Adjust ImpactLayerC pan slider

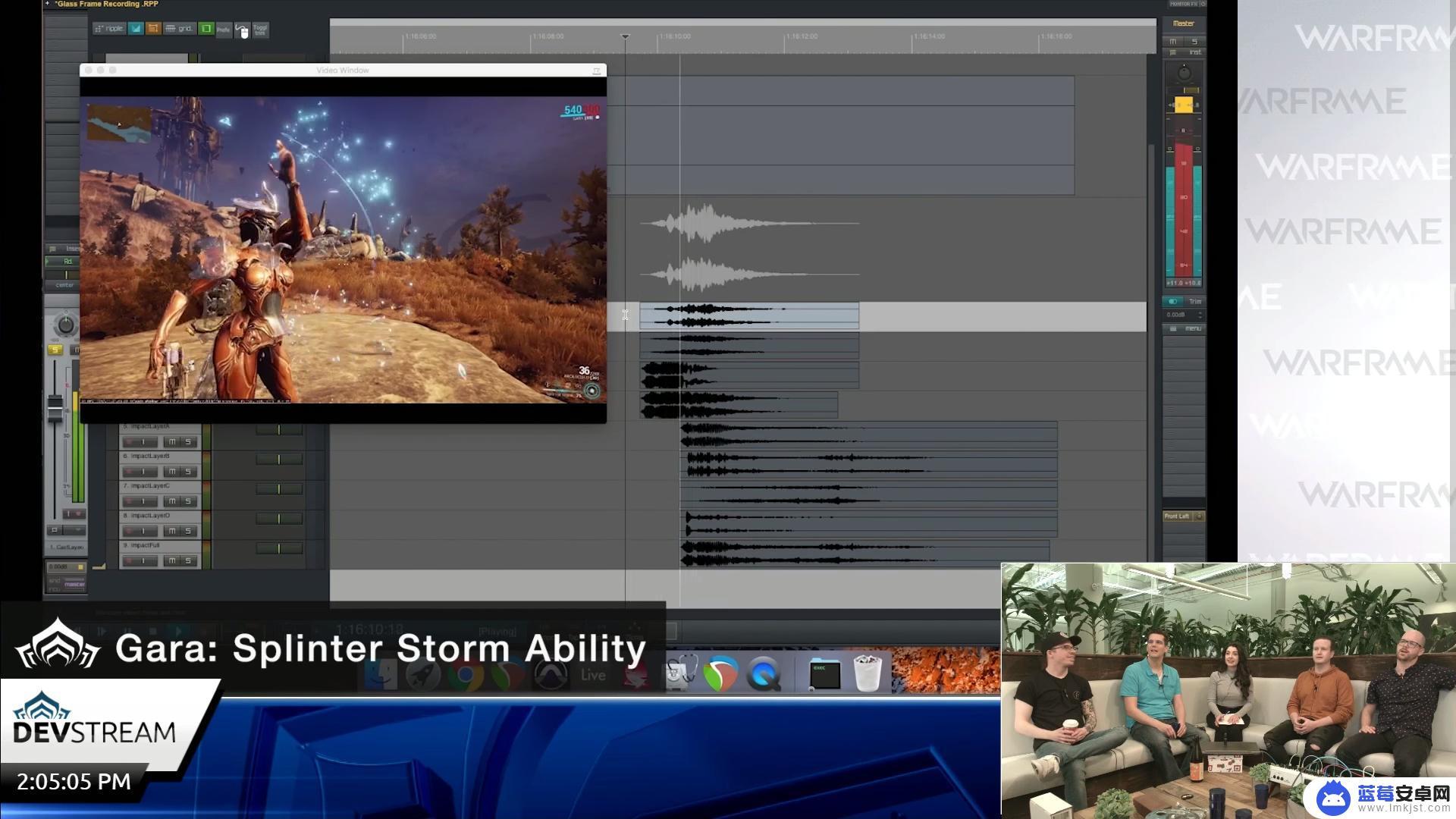tap(279, 489)
